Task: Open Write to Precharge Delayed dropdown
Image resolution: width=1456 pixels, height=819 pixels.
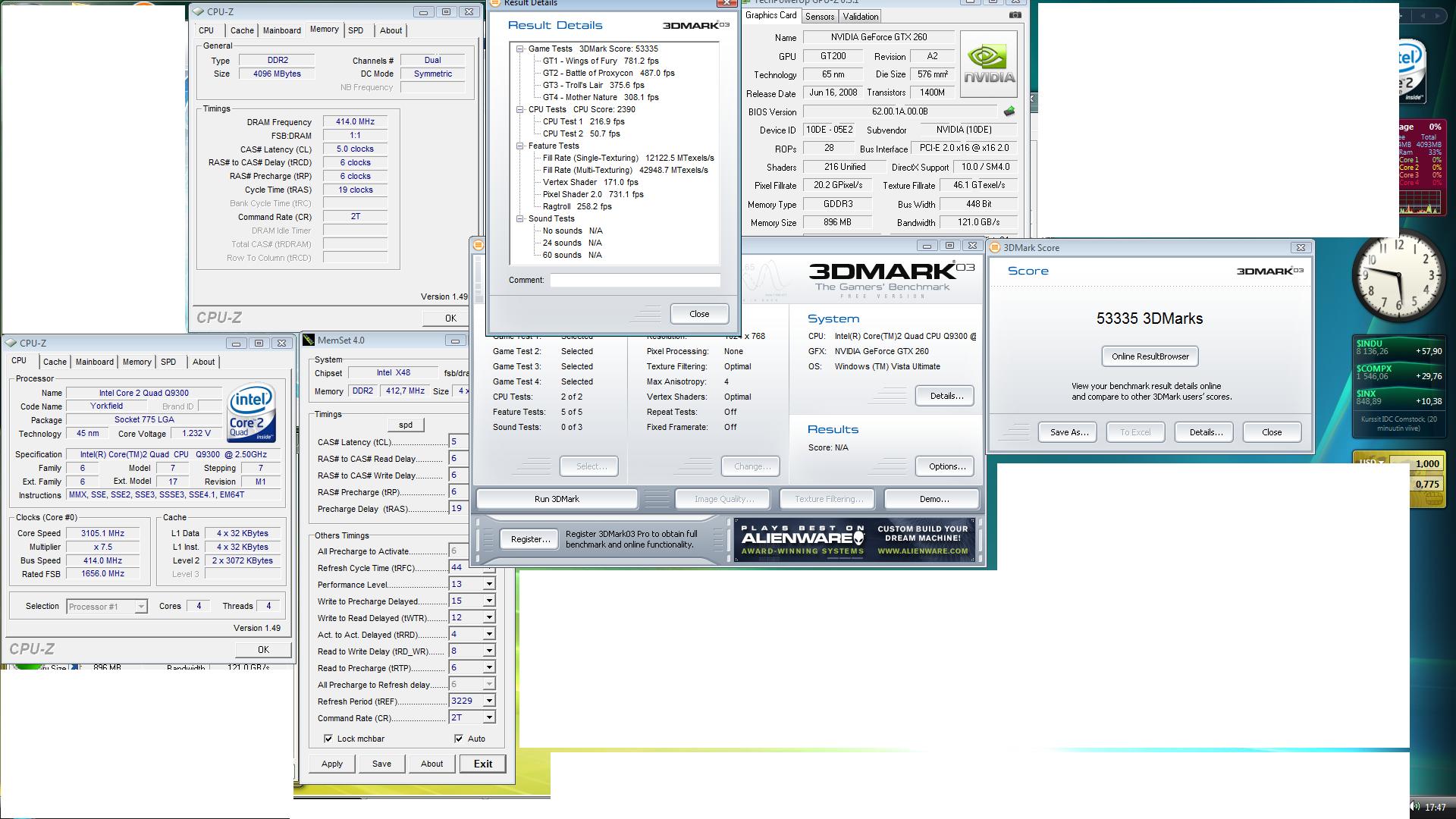Action: point(489,601)
